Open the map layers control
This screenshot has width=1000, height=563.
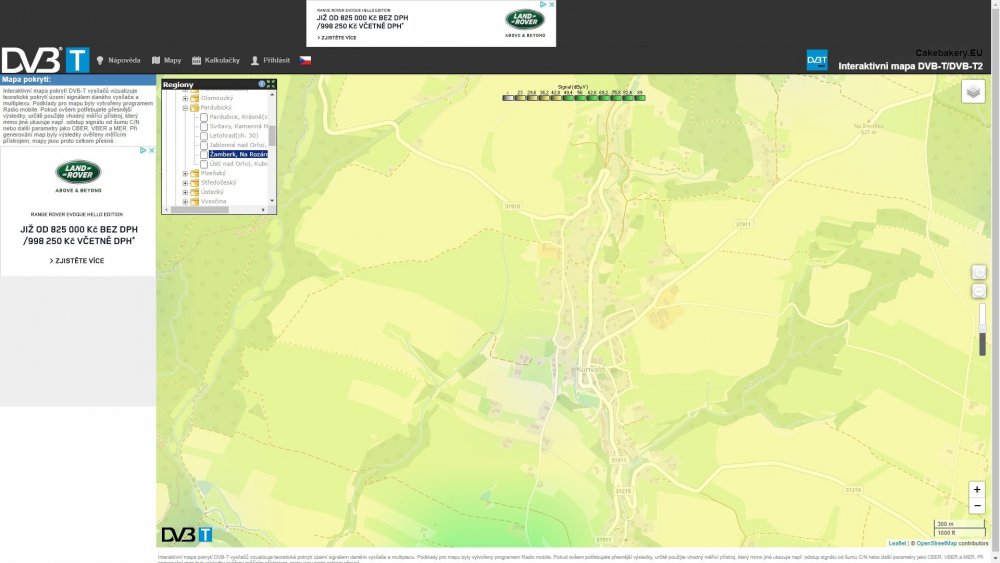973,92
